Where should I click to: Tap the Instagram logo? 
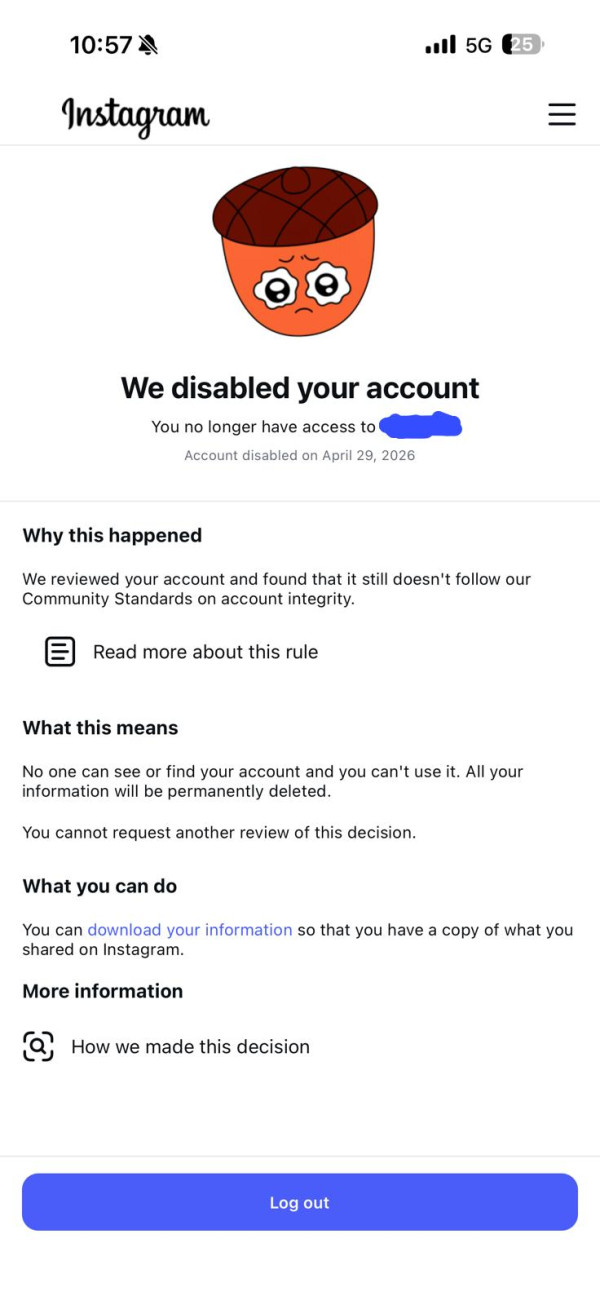(x=135, y=116)
